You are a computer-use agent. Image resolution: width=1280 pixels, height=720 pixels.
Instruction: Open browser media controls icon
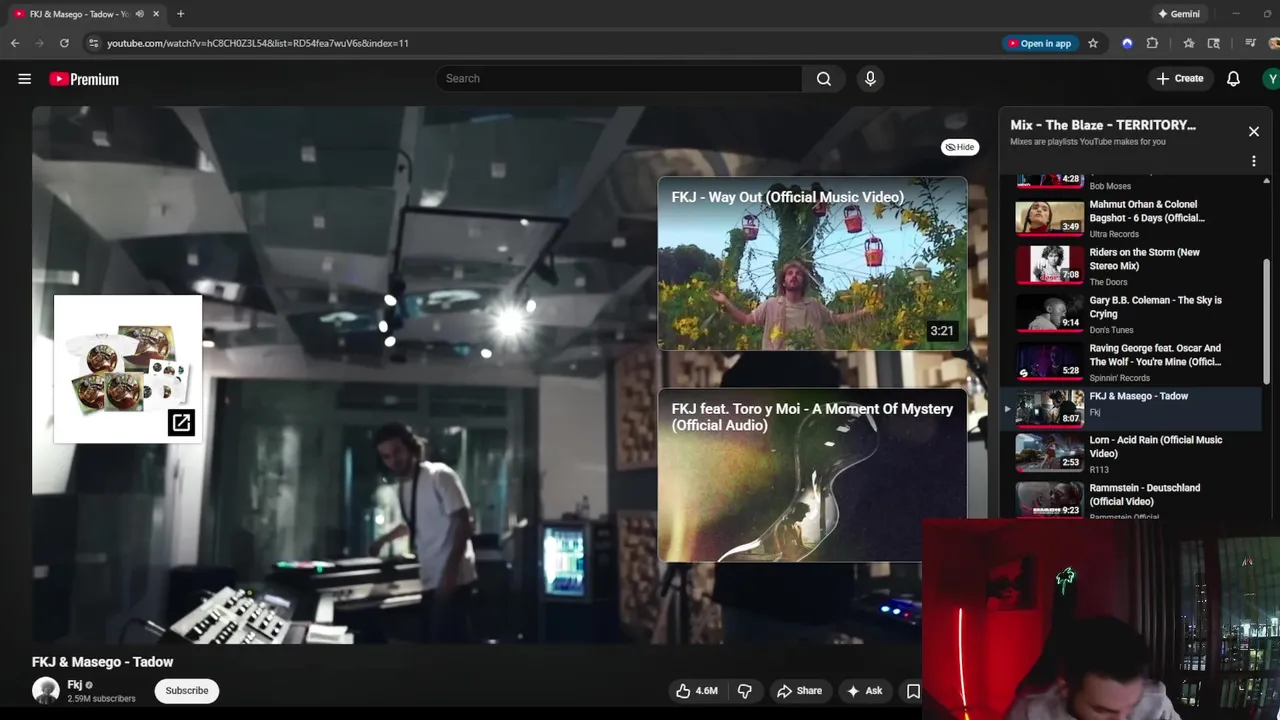(x=1250, y=43)
